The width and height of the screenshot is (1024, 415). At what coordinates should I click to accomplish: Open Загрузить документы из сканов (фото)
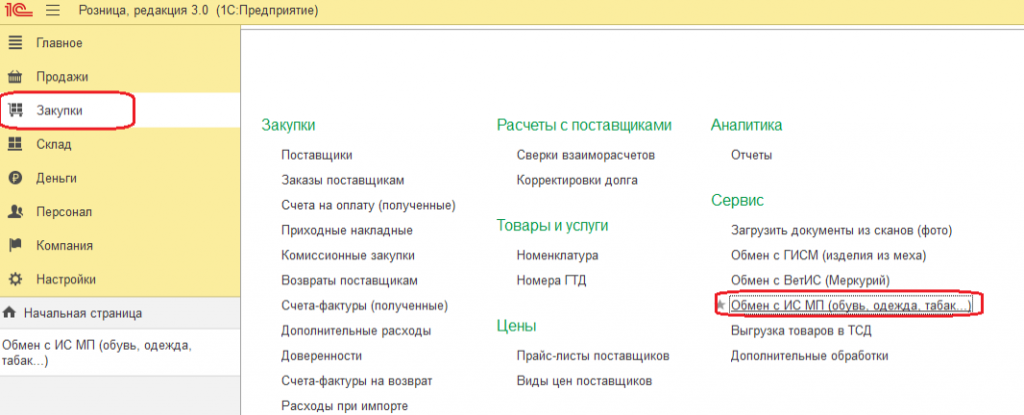[x=842, y=230]
